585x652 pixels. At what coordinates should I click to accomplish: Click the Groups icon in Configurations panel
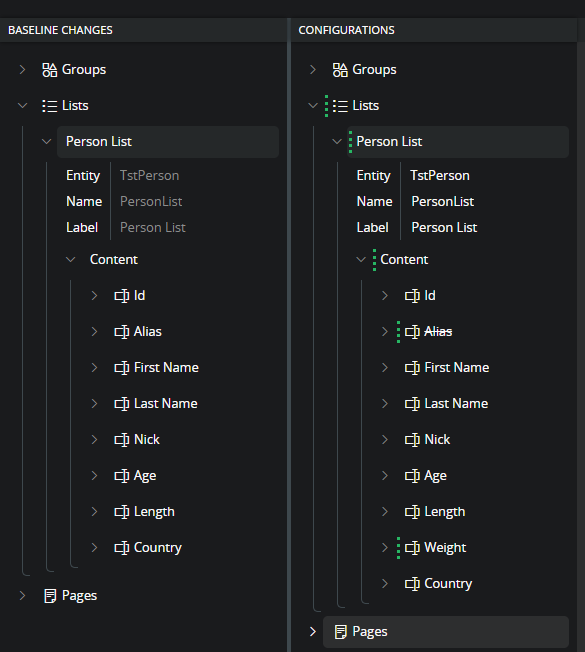340,70
